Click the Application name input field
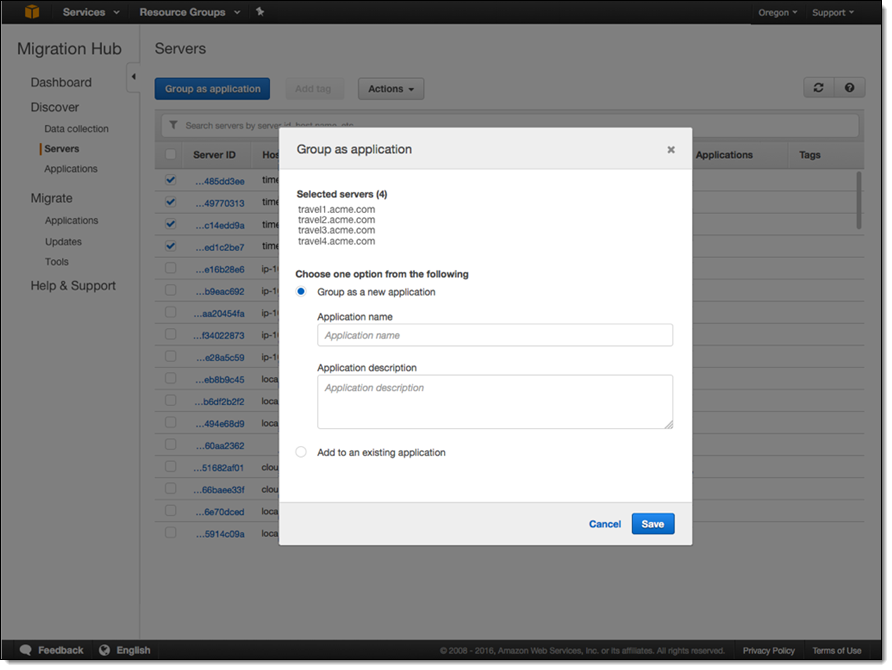This screenshot has width=892, height=670. tap(495, 336)
